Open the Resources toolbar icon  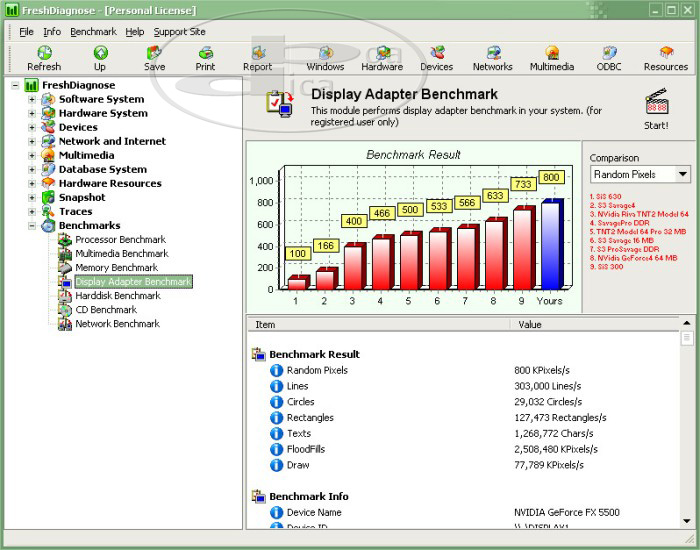[x=666, y=58]
